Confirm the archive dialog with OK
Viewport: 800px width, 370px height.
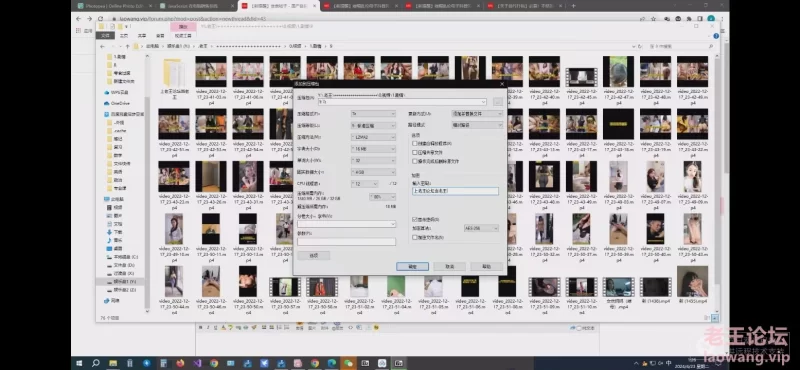[x=412, y=266]
